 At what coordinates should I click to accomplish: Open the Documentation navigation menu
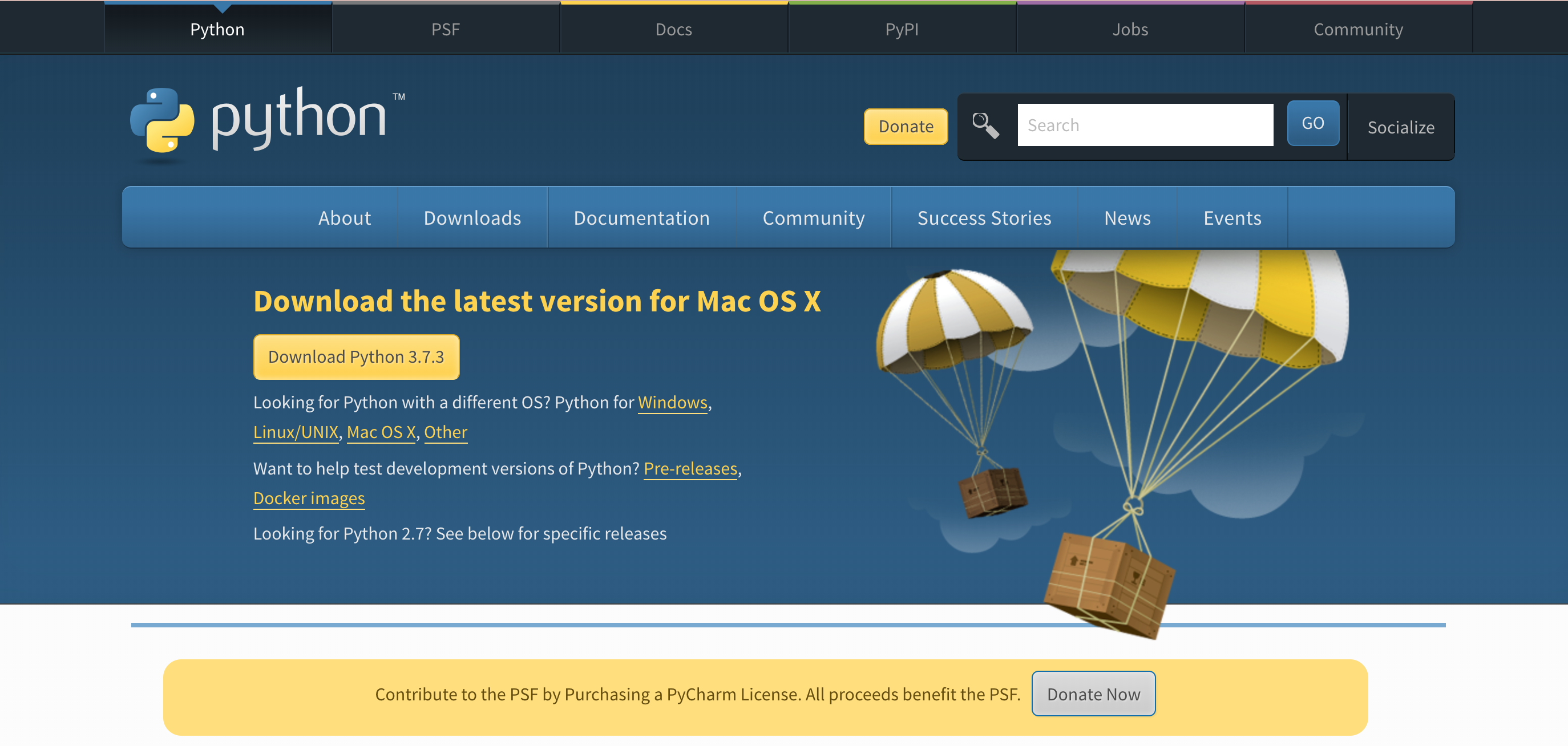pos(641,218)
